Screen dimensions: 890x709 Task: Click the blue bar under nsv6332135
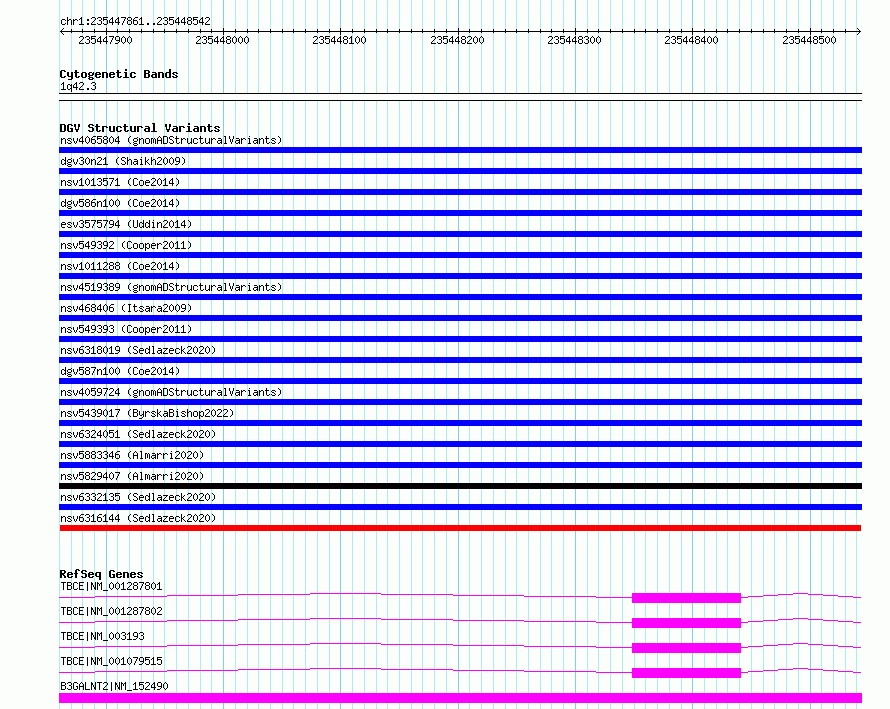point(460,507)
